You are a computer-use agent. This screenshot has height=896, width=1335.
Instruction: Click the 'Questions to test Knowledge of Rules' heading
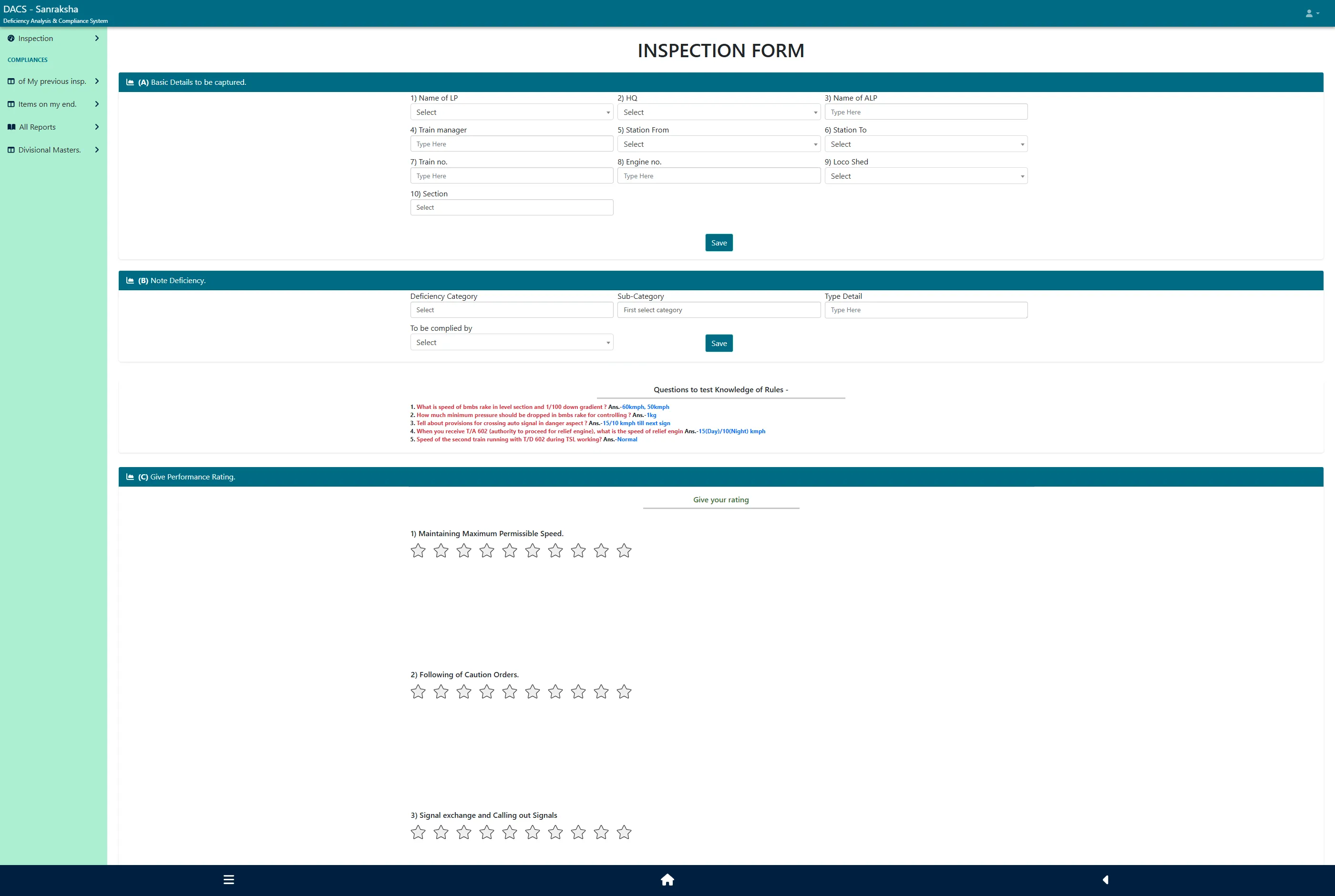coord(720,390)
